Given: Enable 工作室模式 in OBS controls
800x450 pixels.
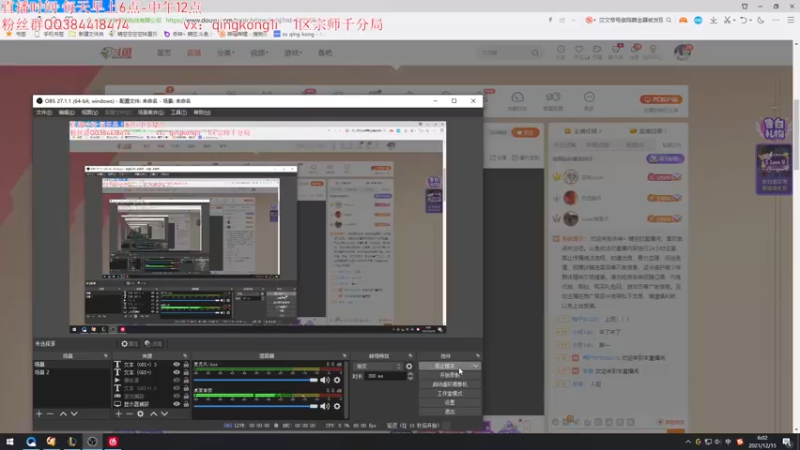Looking at the screenshot, I should point(449,393).
